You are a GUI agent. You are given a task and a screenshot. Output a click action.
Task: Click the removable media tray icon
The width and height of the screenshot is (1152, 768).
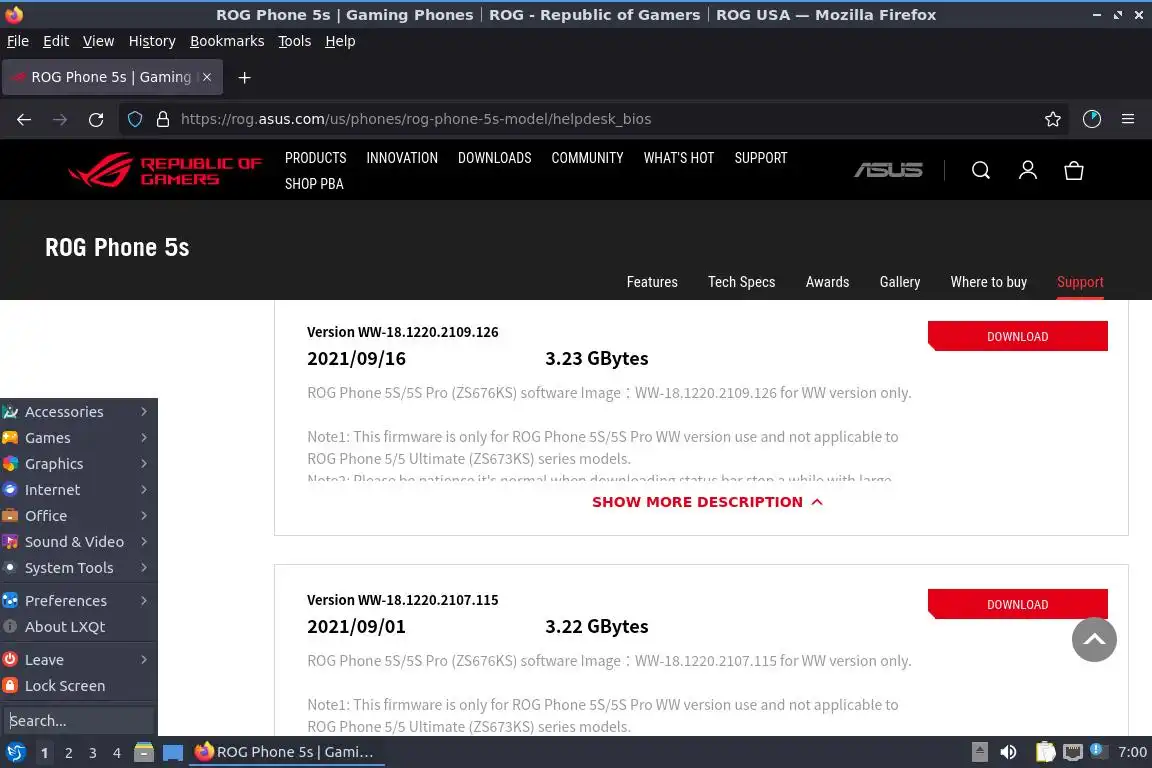[979, 752]
